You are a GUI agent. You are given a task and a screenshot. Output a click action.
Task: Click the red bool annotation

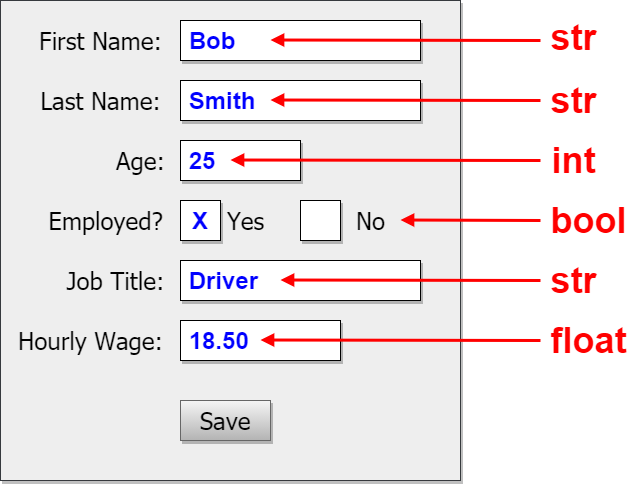(x=588, y=220)
